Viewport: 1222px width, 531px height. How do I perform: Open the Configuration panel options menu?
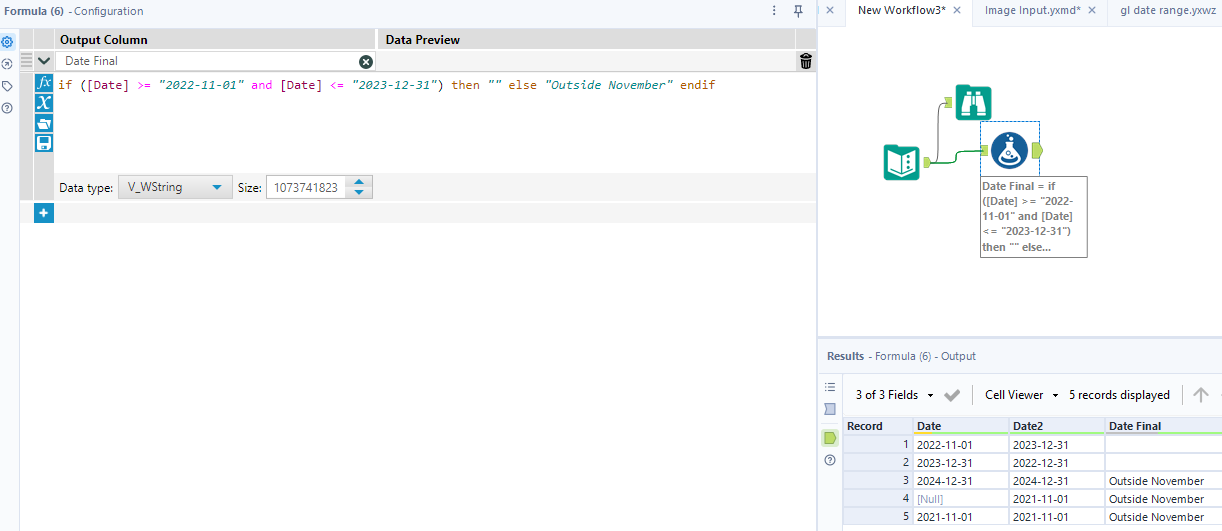[x=774, y=11]
